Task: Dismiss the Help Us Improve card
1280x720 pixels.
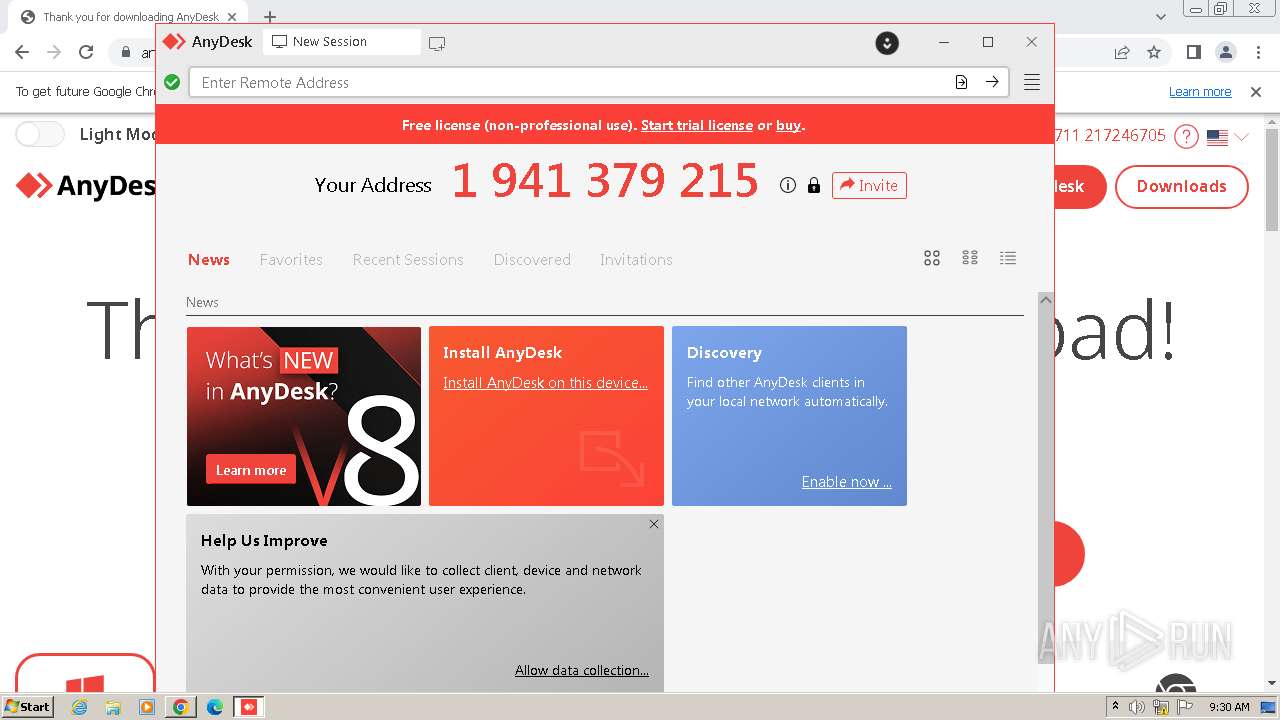Action: click(x=654, y=524)
